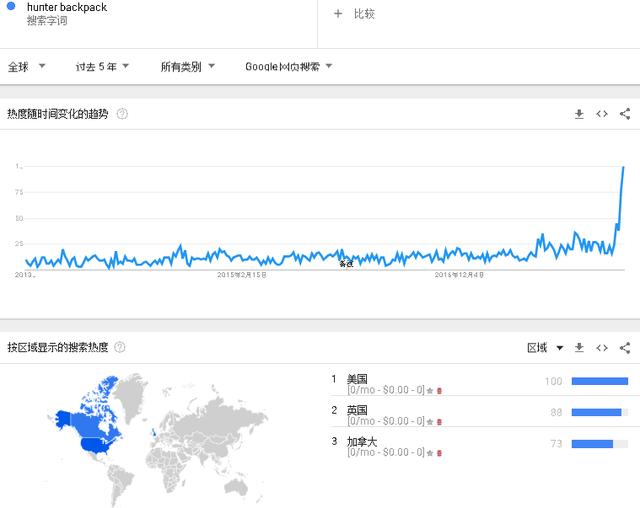This screenshot has width=640, height=508.
Task: Open help icon next to 按区域显示的搜索热度
Action: pos(120,347)
